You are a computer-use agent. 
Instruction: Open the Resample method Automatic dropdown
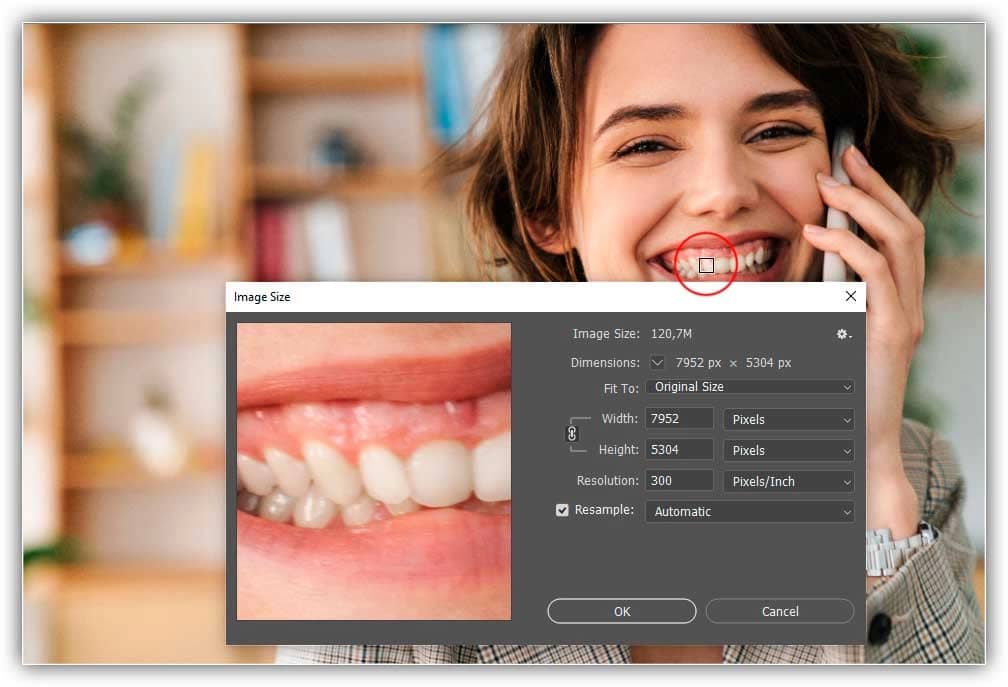[750, 512]
